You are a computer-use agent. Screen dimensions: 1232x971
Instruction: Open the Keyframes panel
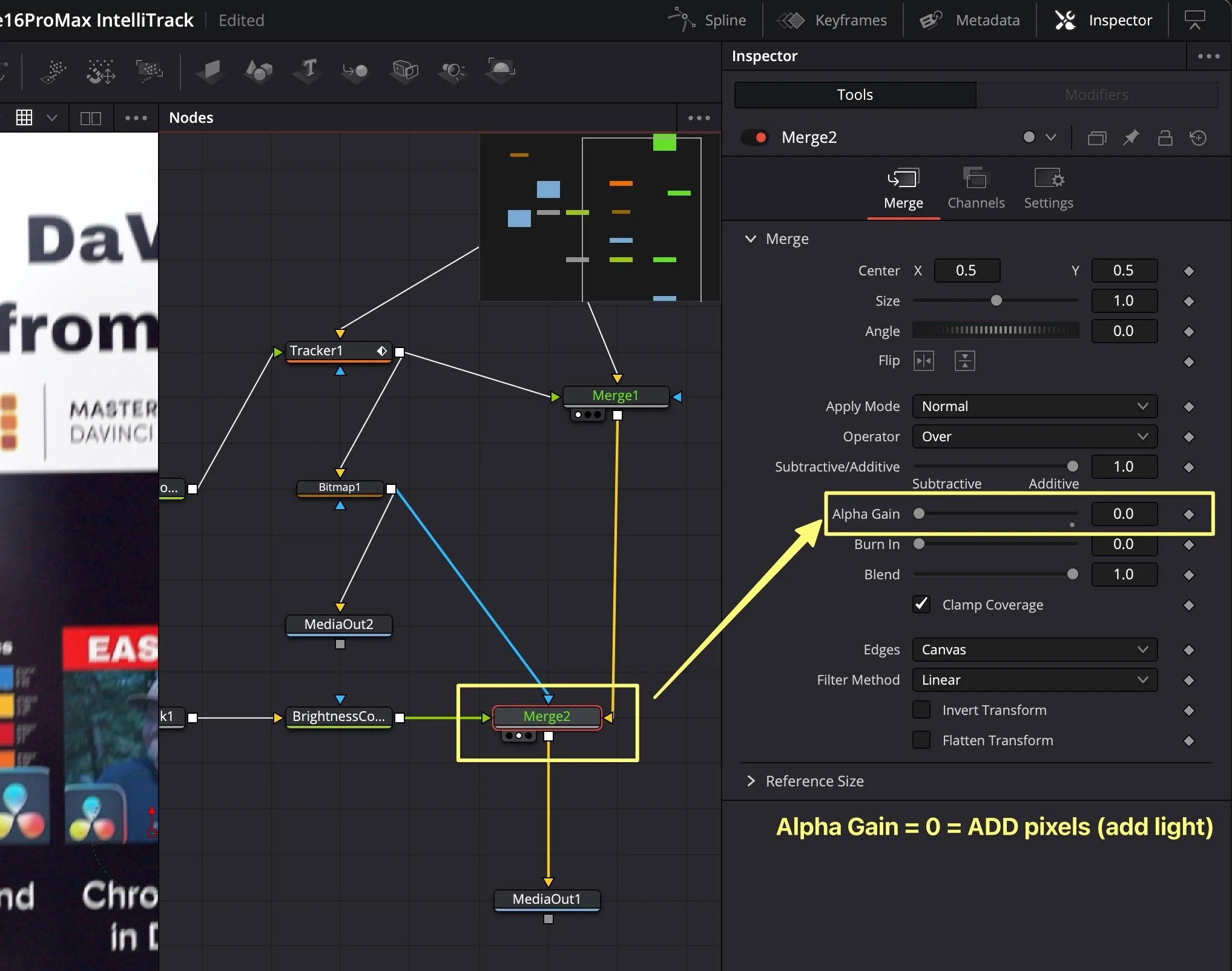(x=832, y=21)
